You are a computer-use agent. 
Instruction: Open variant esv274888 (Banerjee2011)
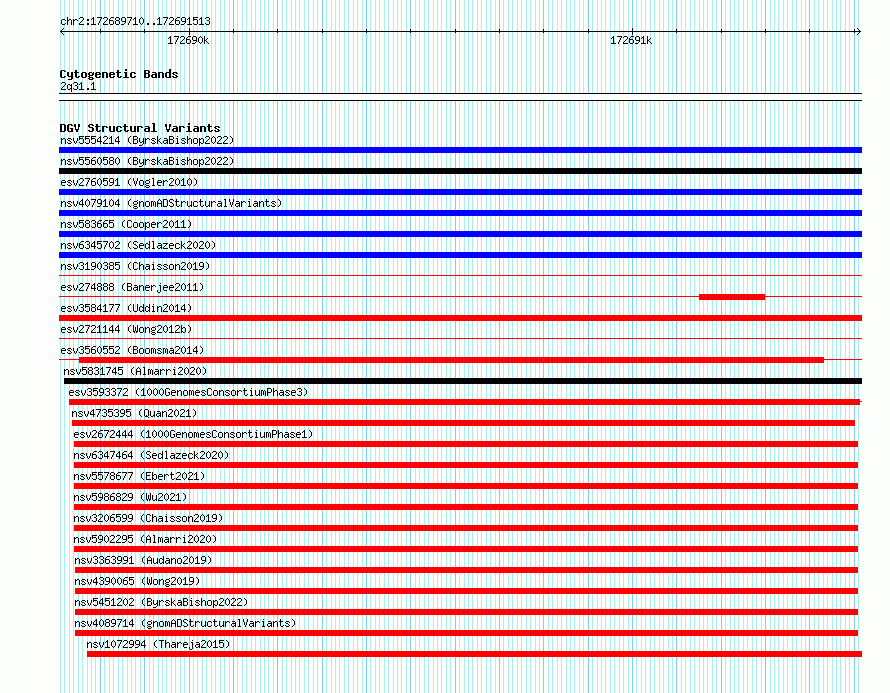tap(132, 287)
